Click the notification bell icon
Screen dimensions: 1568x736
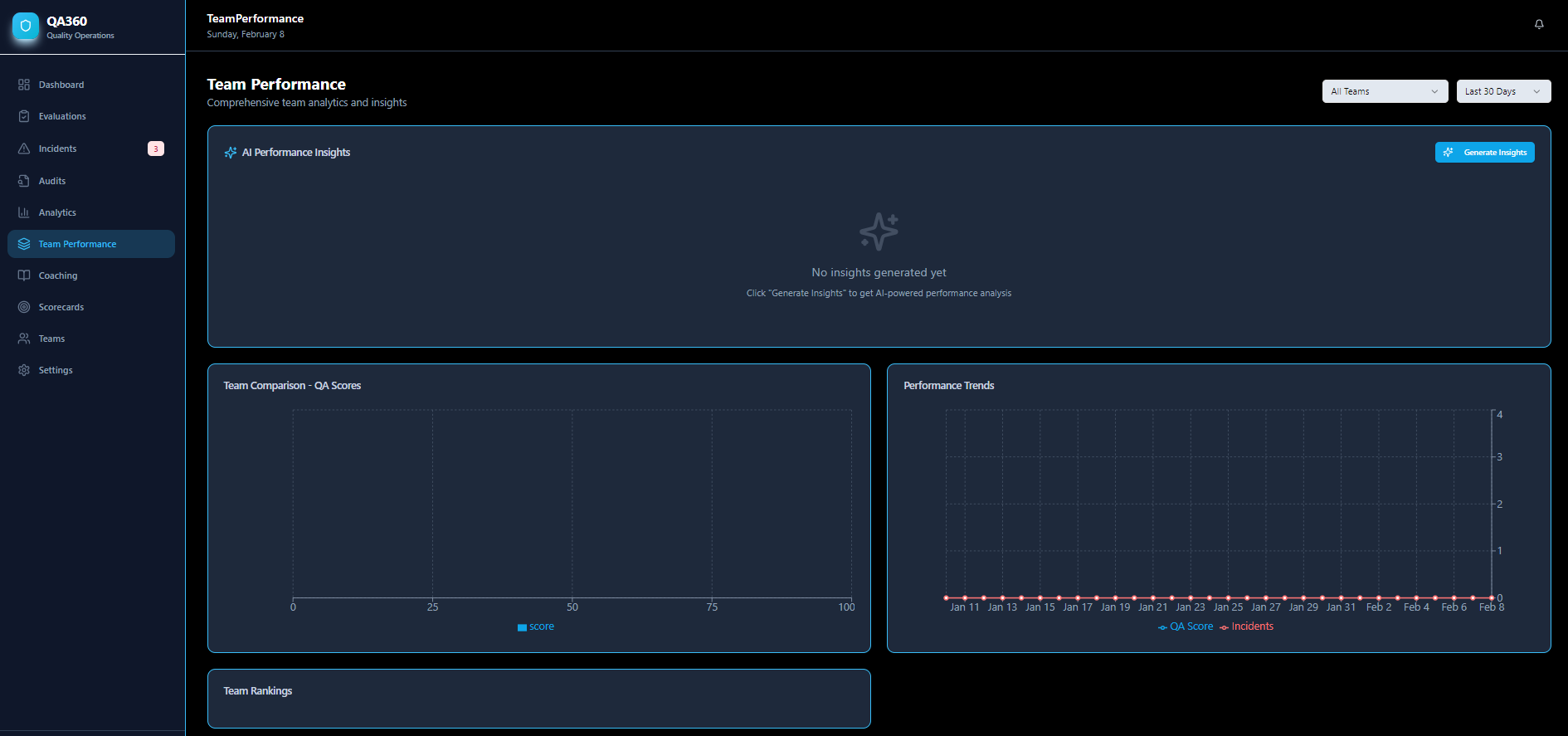(1539, 25)
